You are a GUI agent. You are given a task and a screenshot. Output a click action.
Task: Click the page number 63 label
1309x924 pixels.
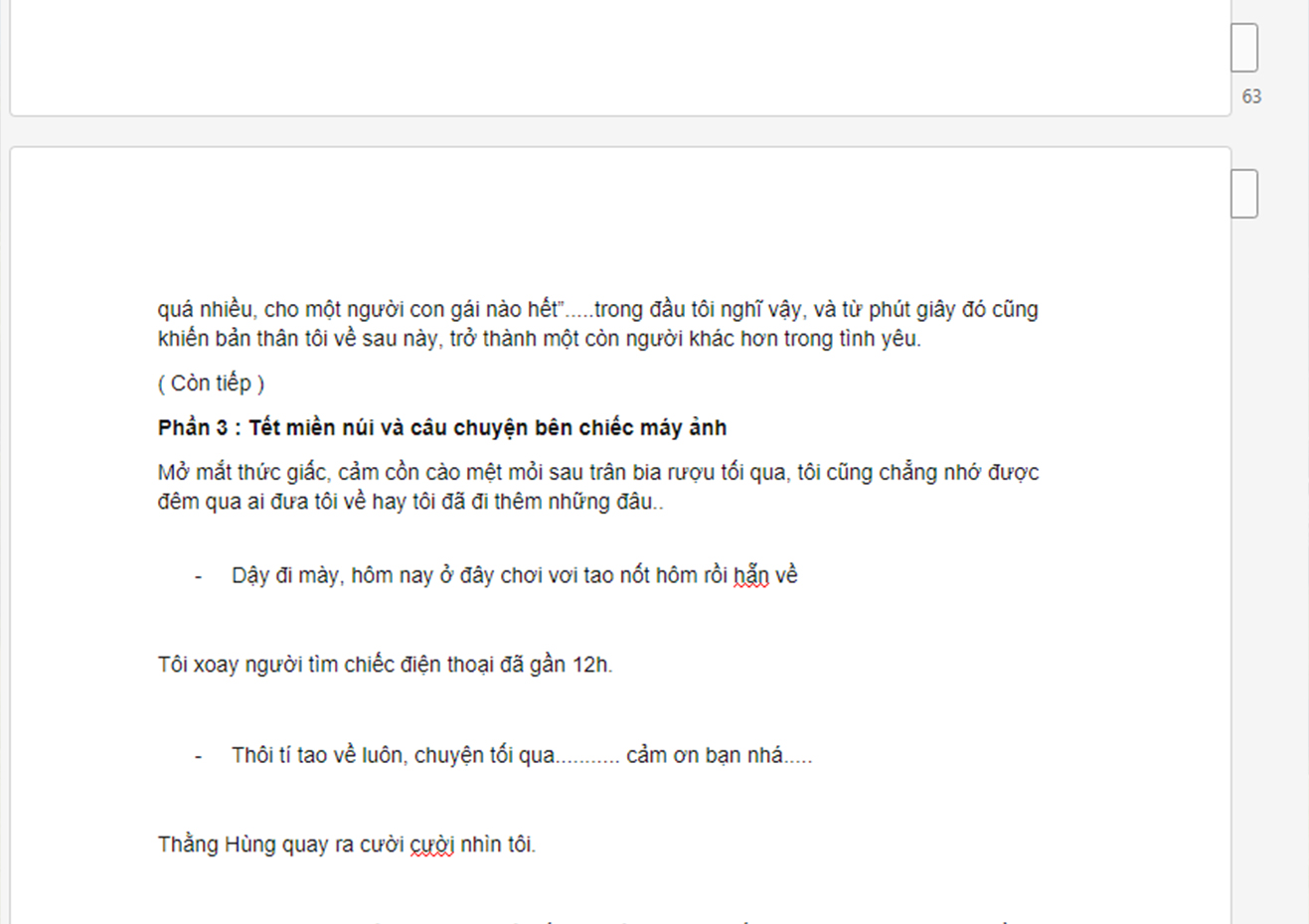[1251, 96]
